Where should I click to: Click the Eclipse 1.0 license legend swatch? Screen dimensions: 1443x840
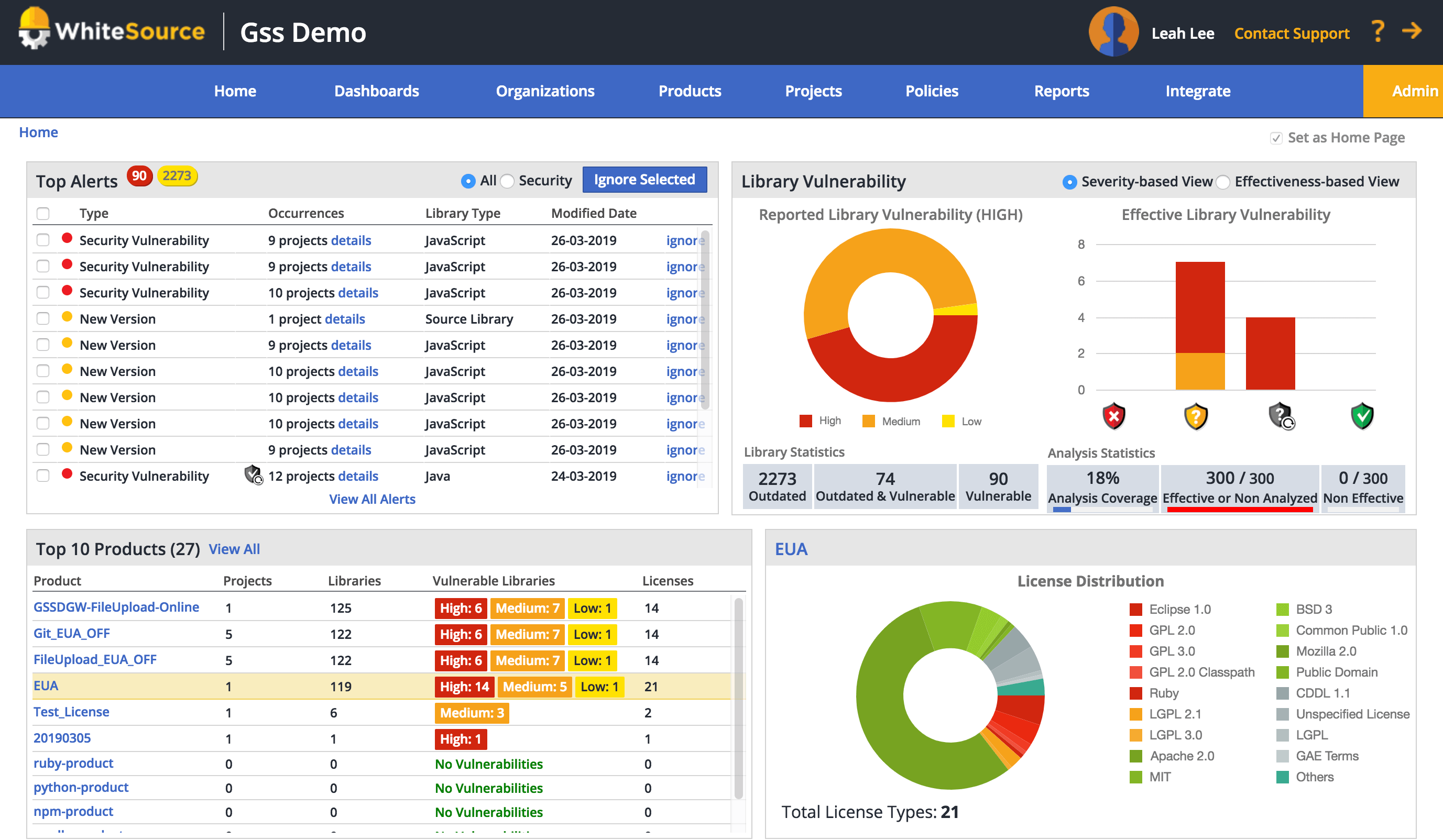[1136, 610]
